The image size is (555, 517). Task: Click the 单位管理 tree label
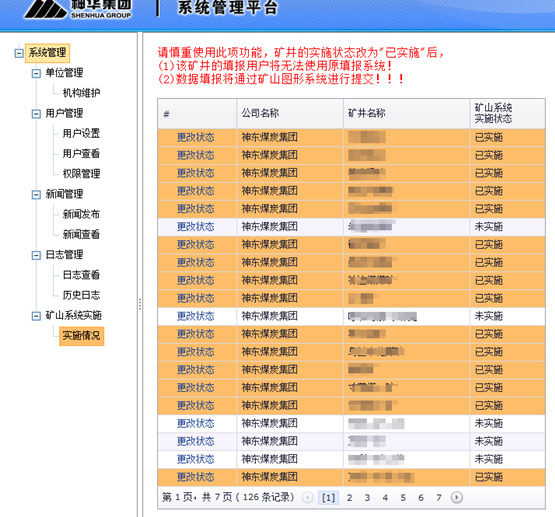point(64,73)
